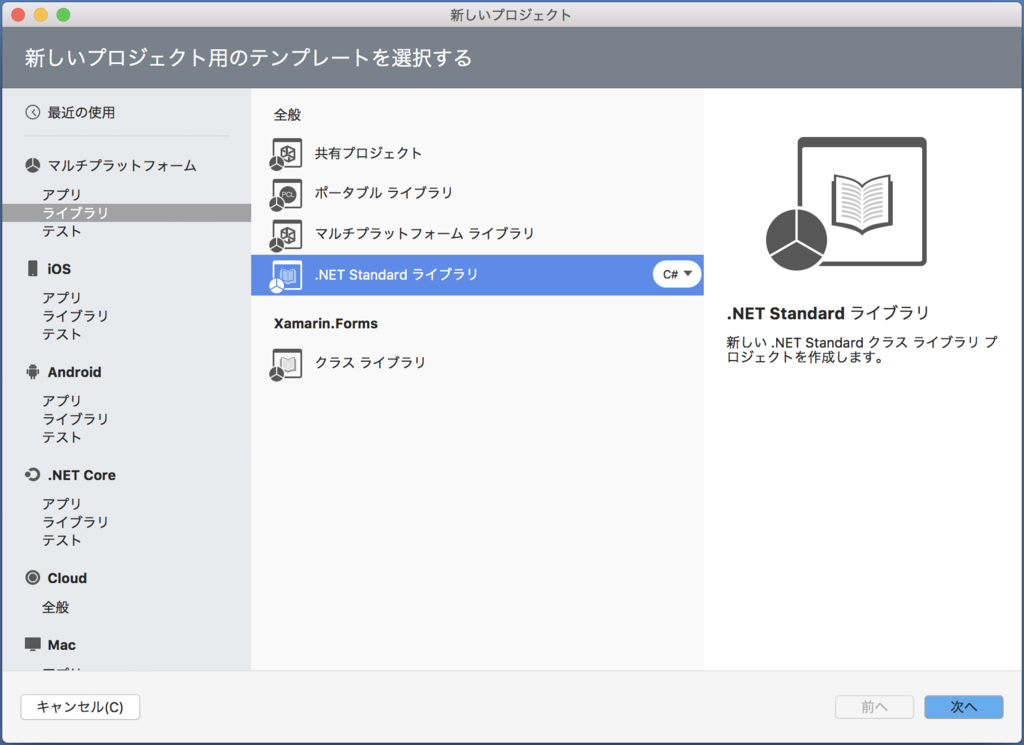Select iOS category heading
This screenshot has height=745, width=1024.
[x=59, y=269]
